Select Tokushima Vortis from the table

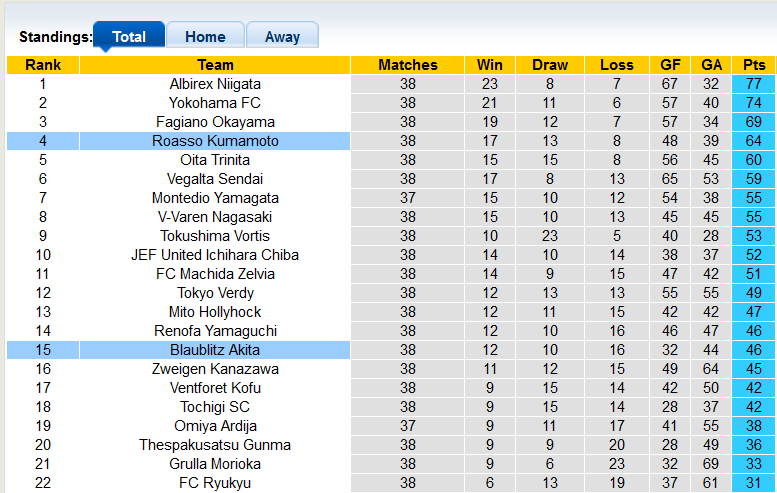pos(215,236)
